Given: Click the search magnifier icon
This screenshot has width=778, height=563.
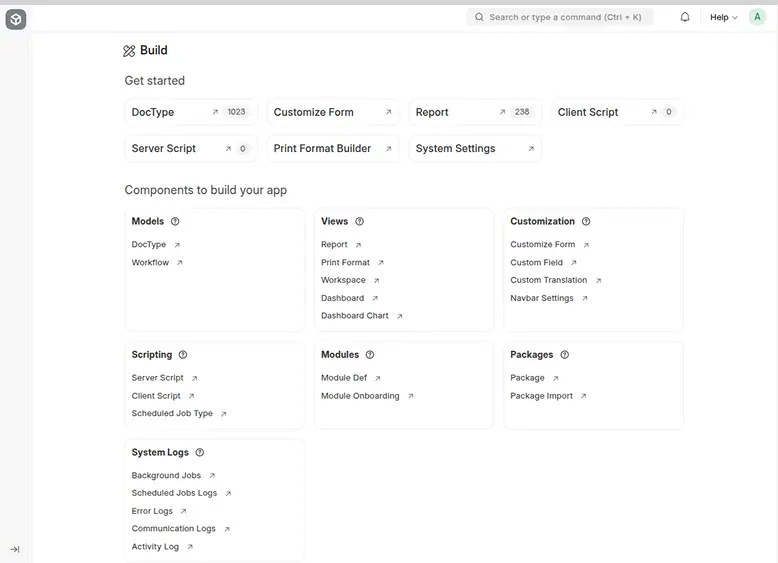Looking at the screenshot, I should pos(479,17).
